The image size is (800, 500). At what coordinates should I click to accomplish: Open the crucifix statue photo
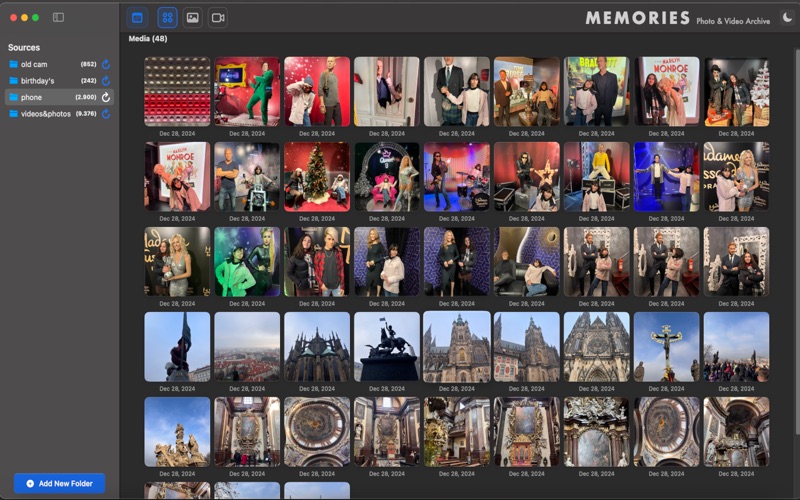pos(666,347)
